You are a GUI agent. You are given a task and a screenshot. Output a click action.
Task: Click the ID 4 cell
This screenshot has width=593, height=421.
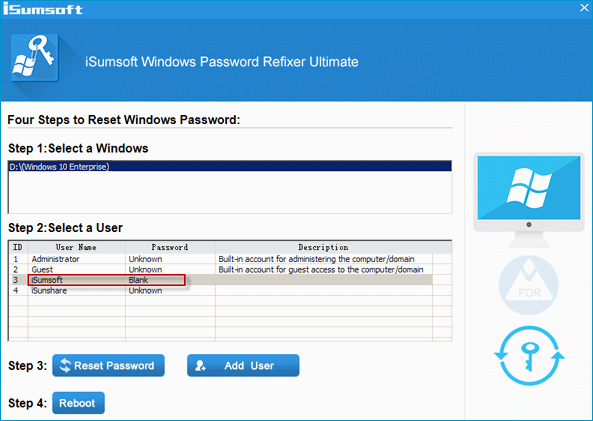click(x=18, y=291)
